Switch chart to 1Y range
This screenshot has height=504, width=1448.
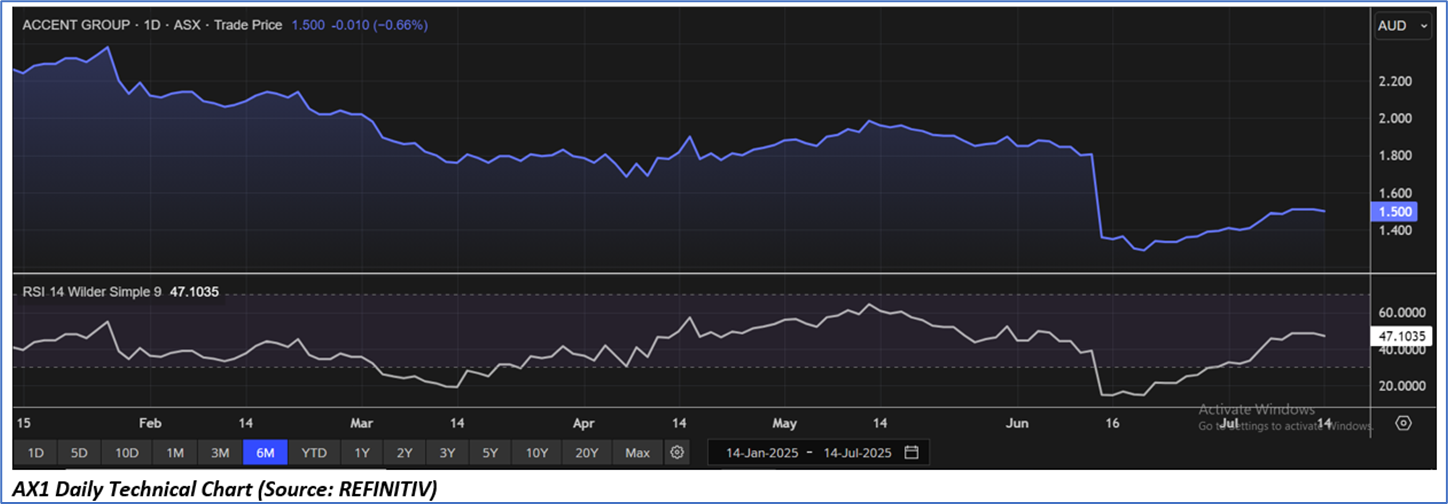[361, 453]
